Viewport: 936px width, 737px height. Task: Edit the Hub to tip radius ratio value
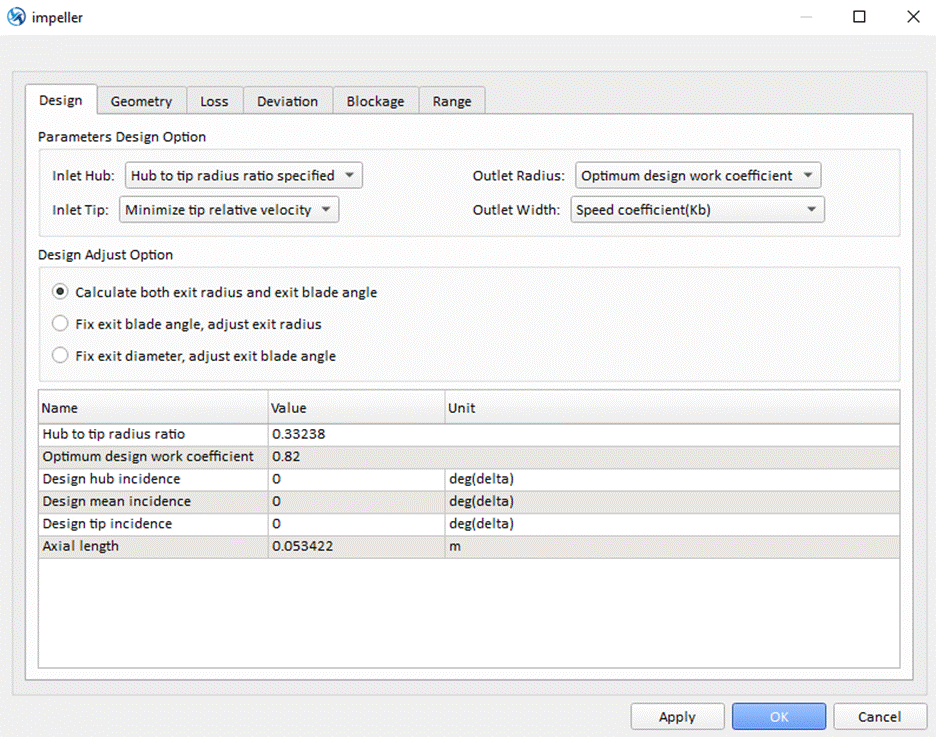point(355,434)
